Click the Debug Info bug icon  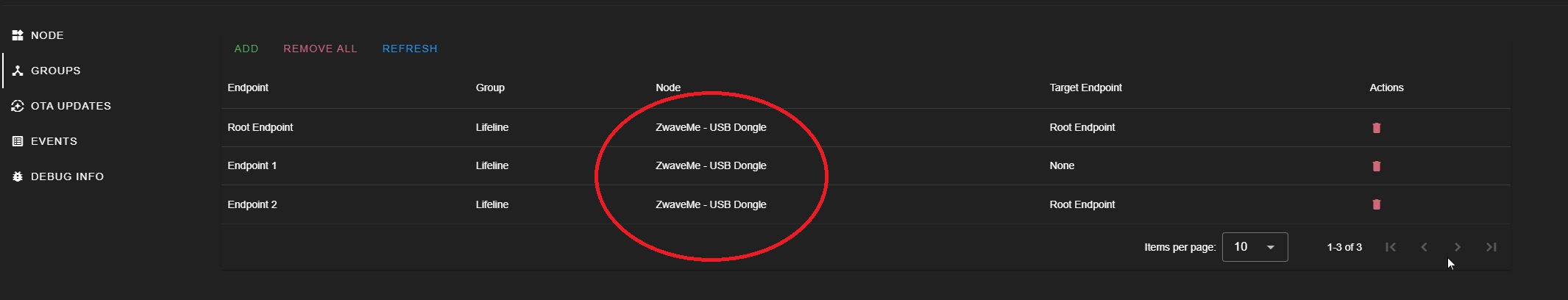tap(18, 176)
